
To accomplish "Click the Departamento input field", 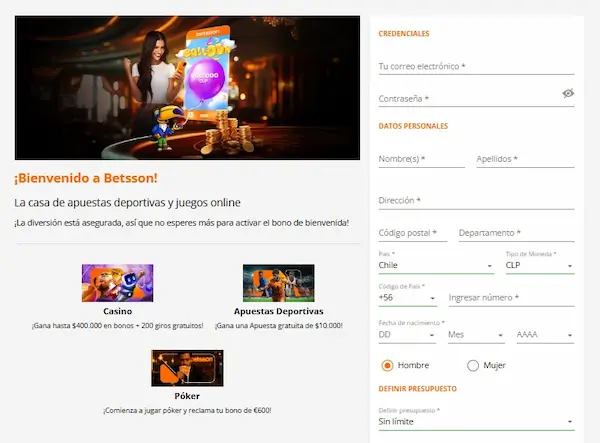I will (x=517, y=233).
